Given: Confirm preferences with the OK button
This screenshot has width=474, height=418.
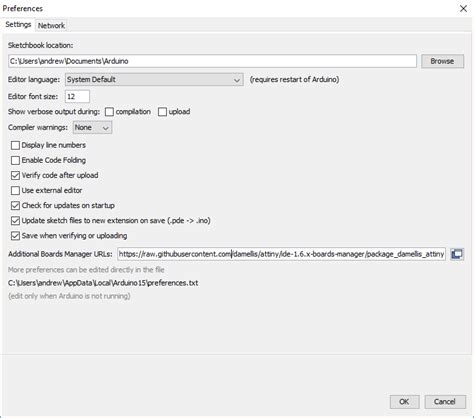Looking at the screenshot, I should (404, 402).
